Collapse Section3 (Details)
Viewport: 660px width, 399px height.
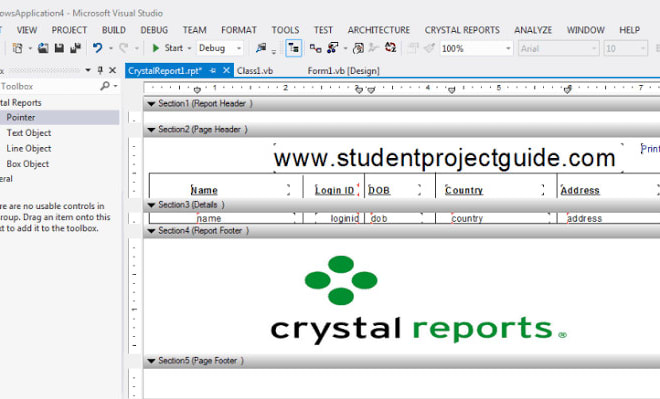(x=152, y=205)
